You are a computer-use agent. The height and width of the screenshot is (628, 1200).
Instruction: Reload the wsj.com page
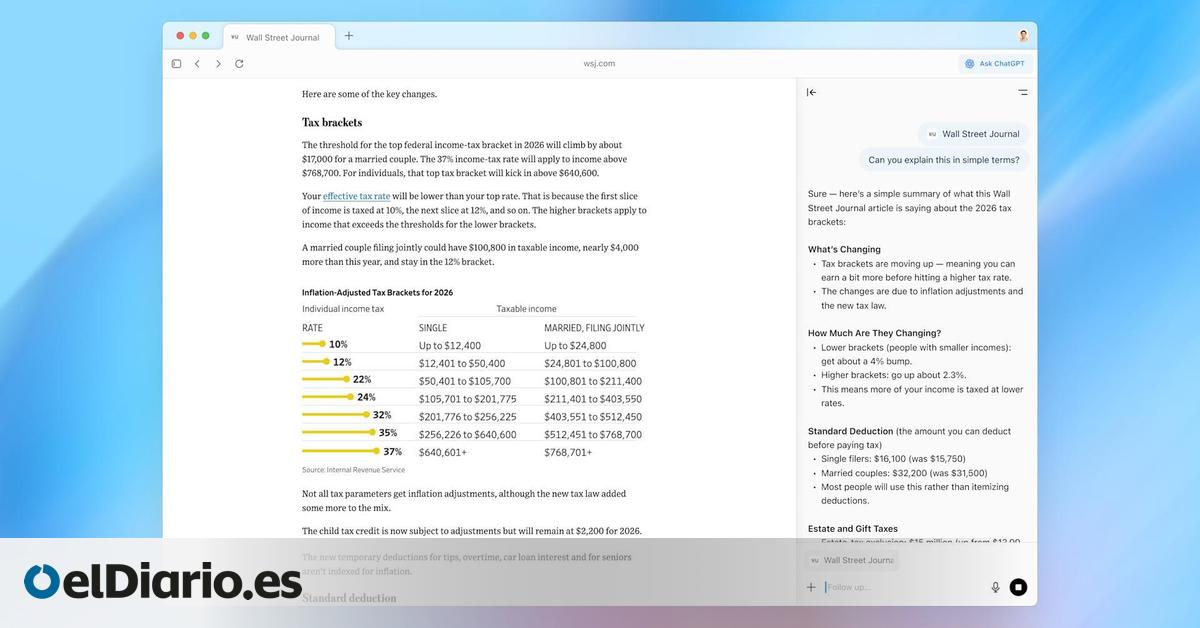(x=239, y=64)
